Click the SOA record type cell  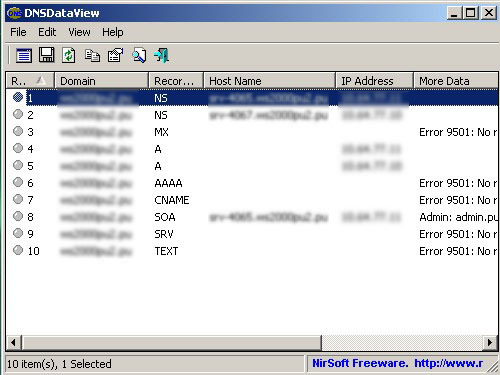click(165, 217)
